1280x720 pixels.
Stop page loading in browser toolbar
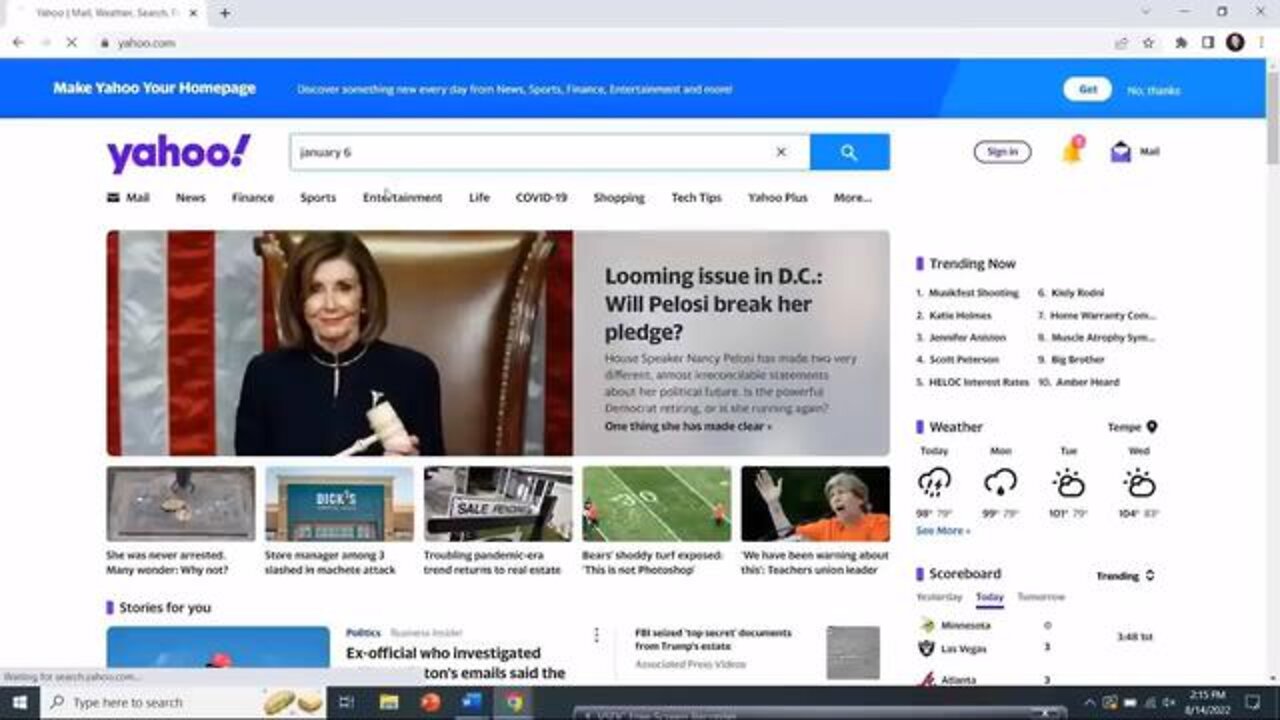[72, 43]
